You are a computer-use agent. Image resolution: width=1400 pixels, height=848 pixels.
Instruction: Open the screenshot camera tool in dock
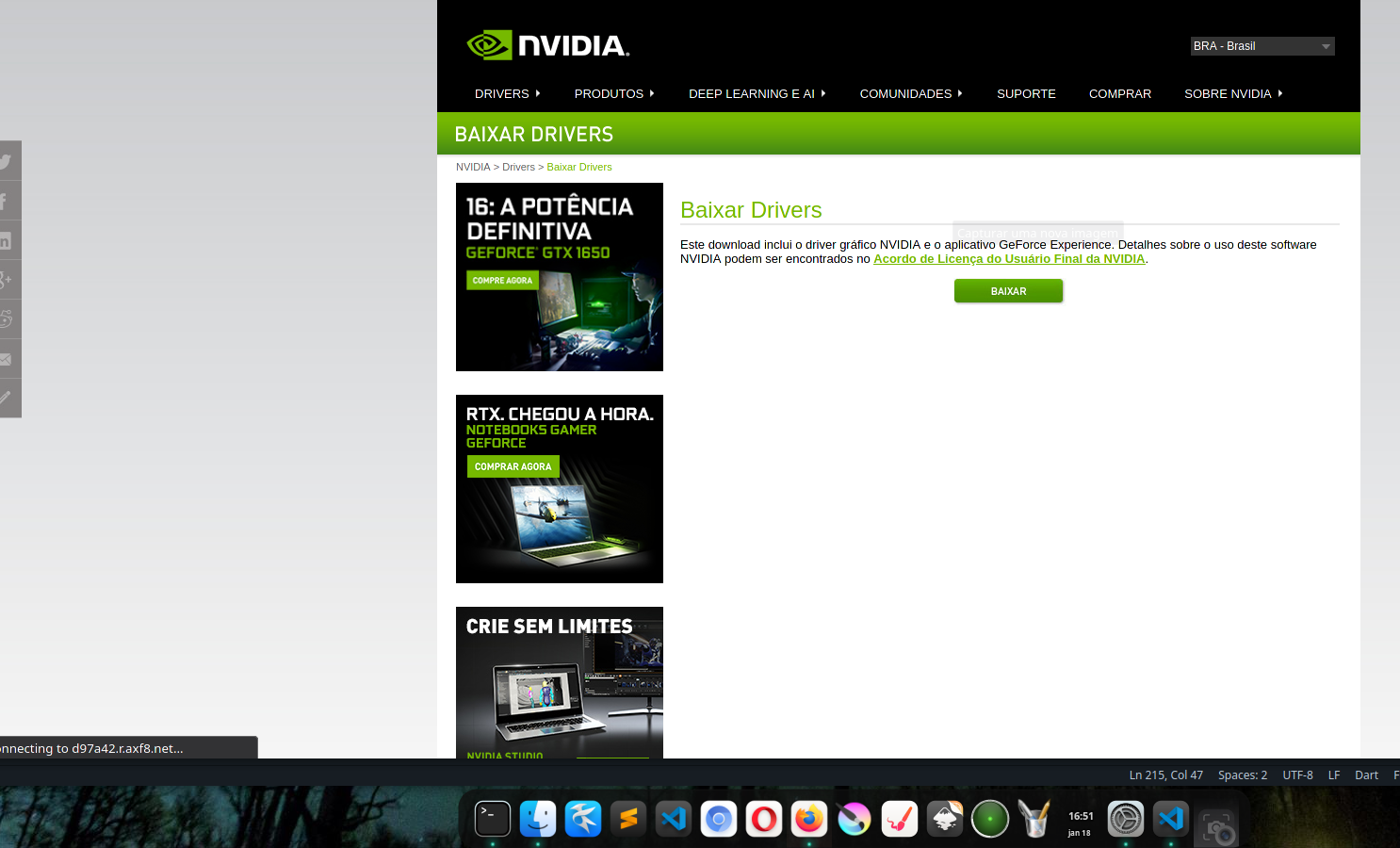point(1216,828)
